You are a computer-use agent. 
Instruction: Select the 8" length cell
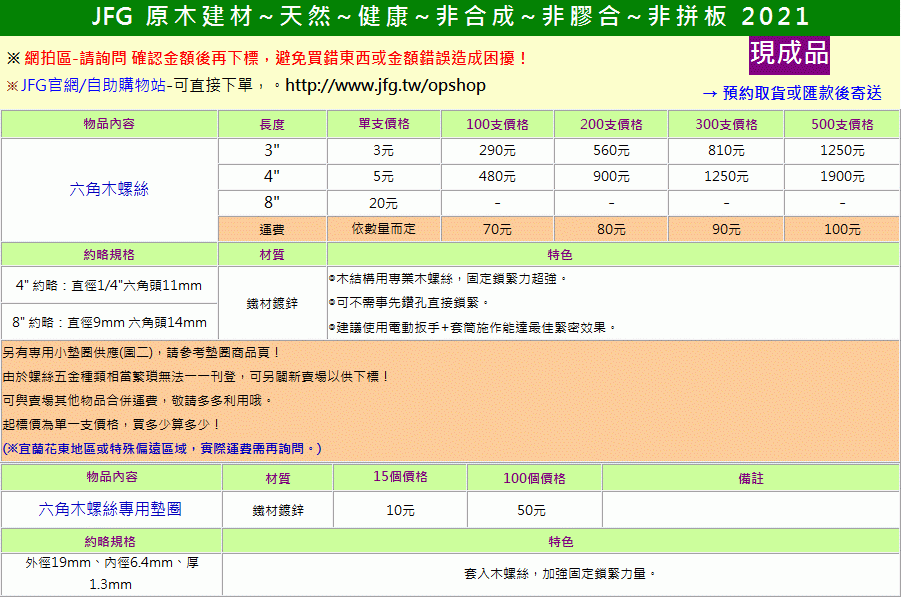point(272,203)
